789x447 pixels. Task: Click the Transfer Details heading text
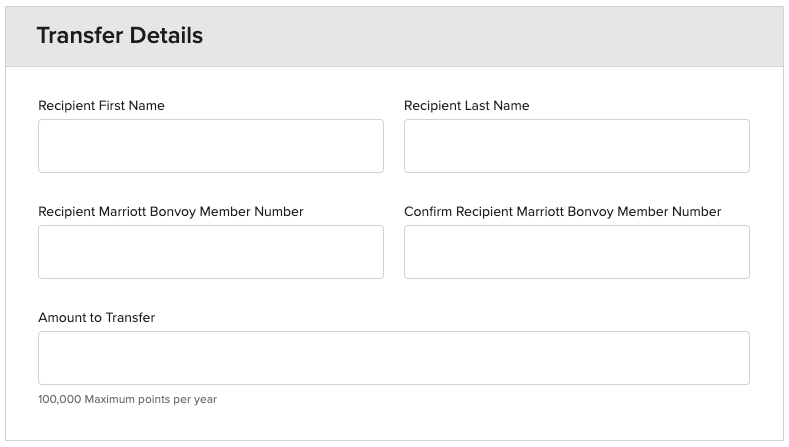(x=120, y=36)
